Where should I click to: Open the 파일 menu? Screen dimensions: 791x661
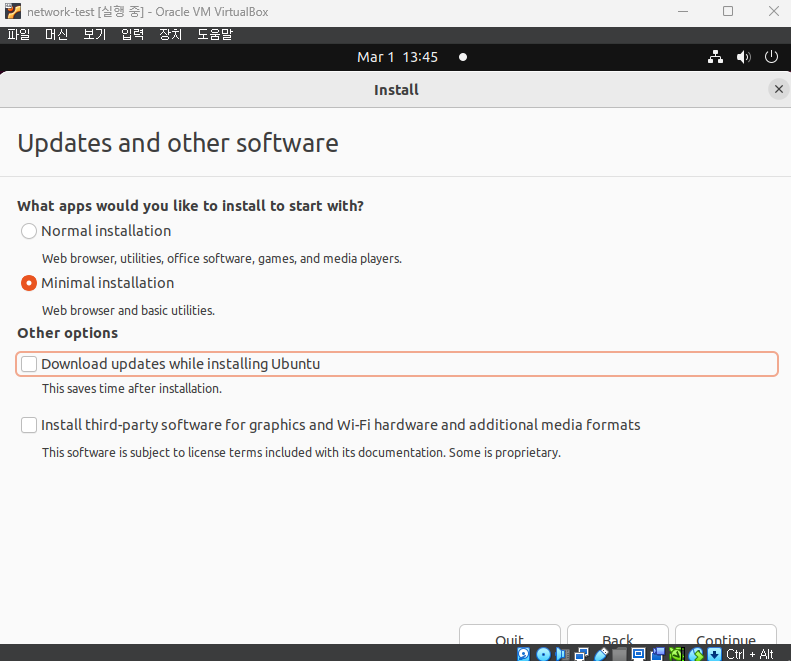pyautogui.click(x=19, y=34)
